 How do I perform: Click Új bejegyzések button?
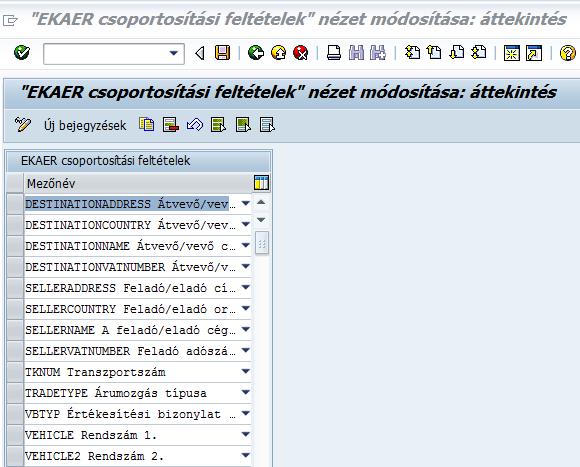click(85, 126)
